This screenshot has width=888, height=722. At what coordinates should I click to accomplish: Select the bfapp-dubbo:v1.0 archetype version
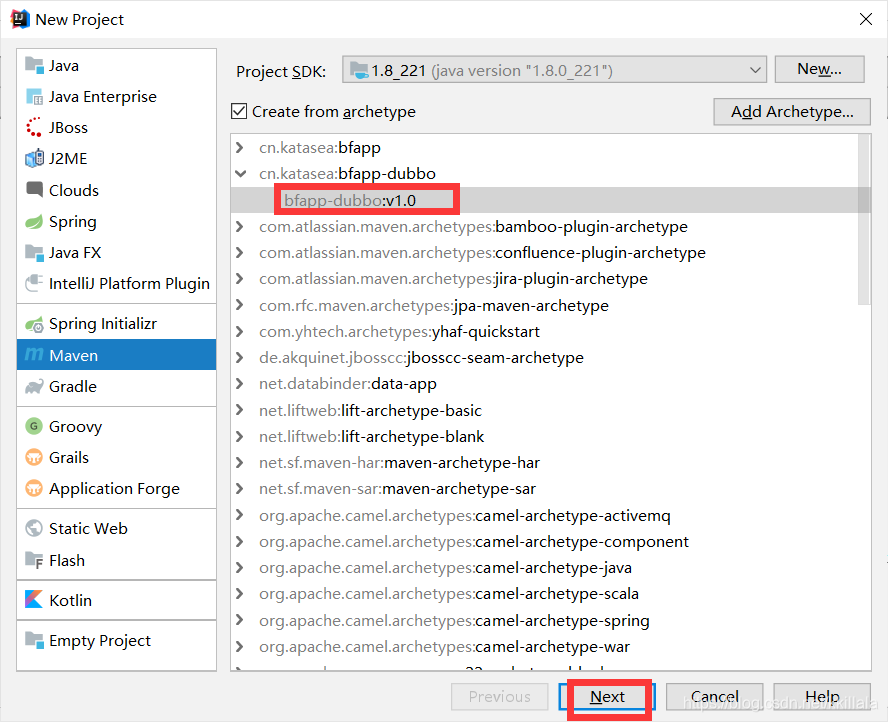point(350,200)
